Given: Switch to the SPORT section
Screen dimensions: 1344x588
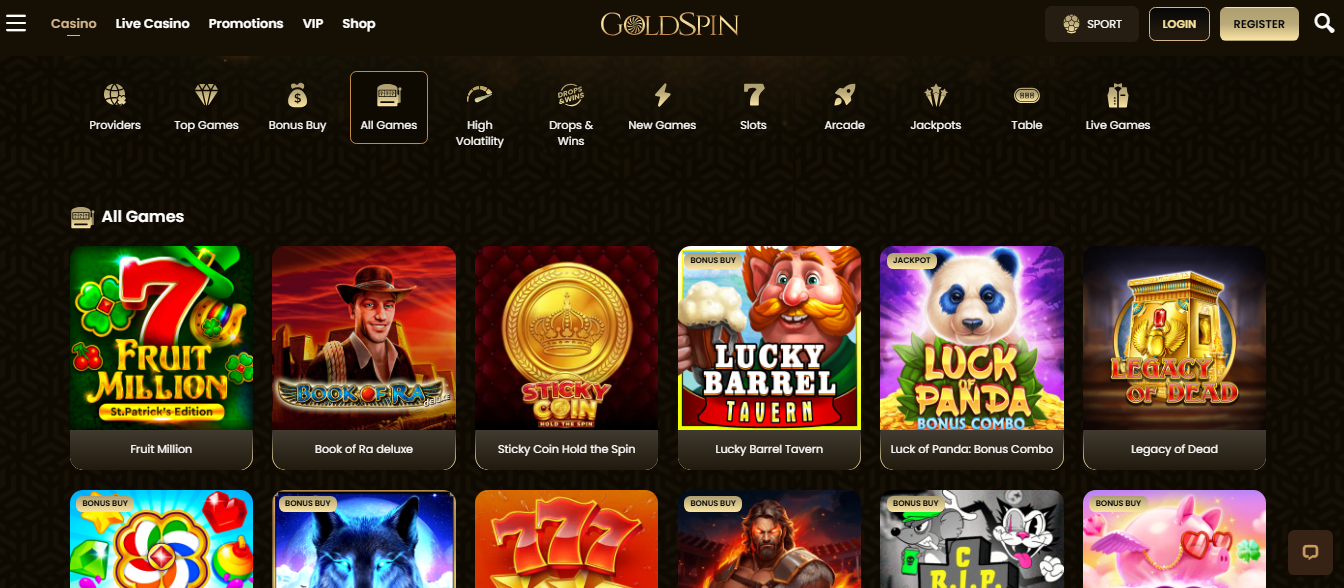Looking at the screenshot, I should click(x=1092, y=24).
